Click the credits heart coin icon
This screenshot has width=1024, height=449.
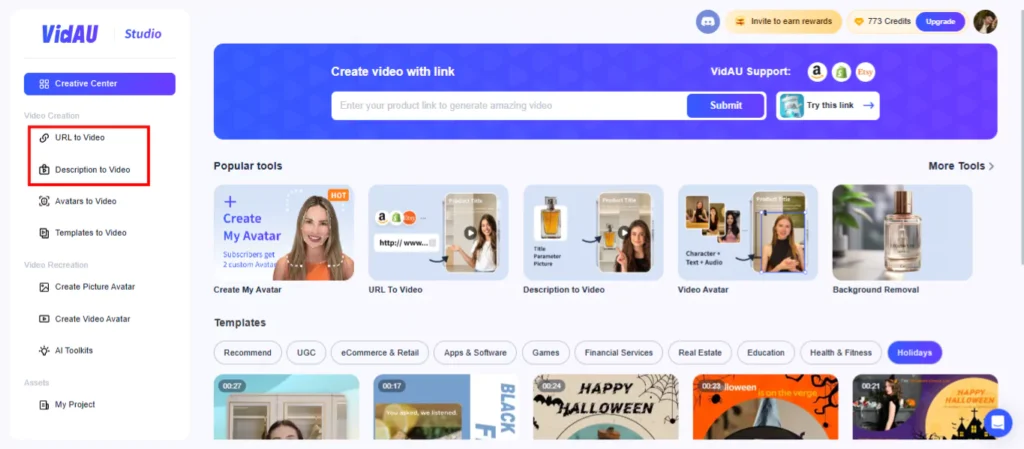point(859,22)
